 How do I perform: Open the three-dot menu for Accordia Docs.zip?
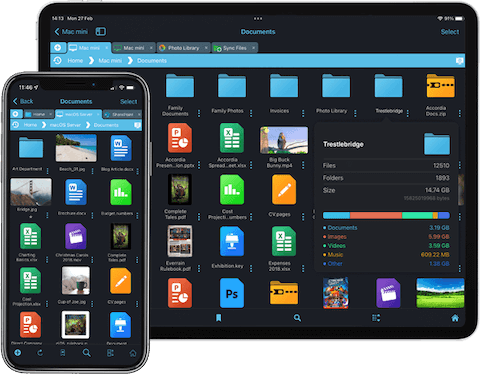click(x=460, y=113)
